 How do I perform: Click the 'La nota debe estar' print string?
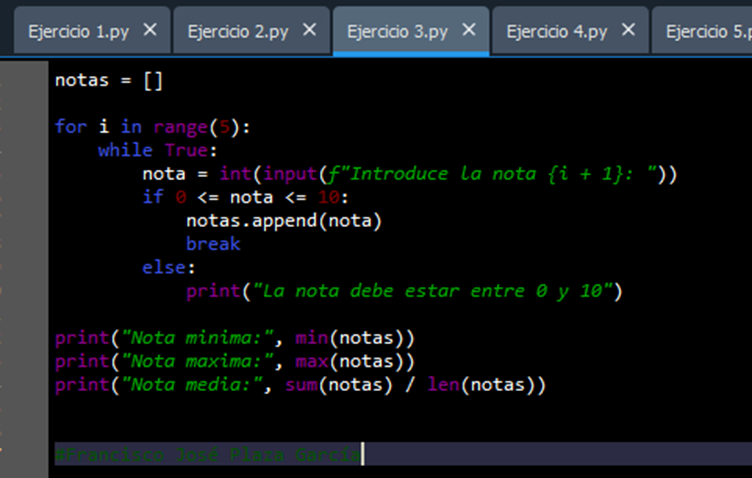(437, 291)
